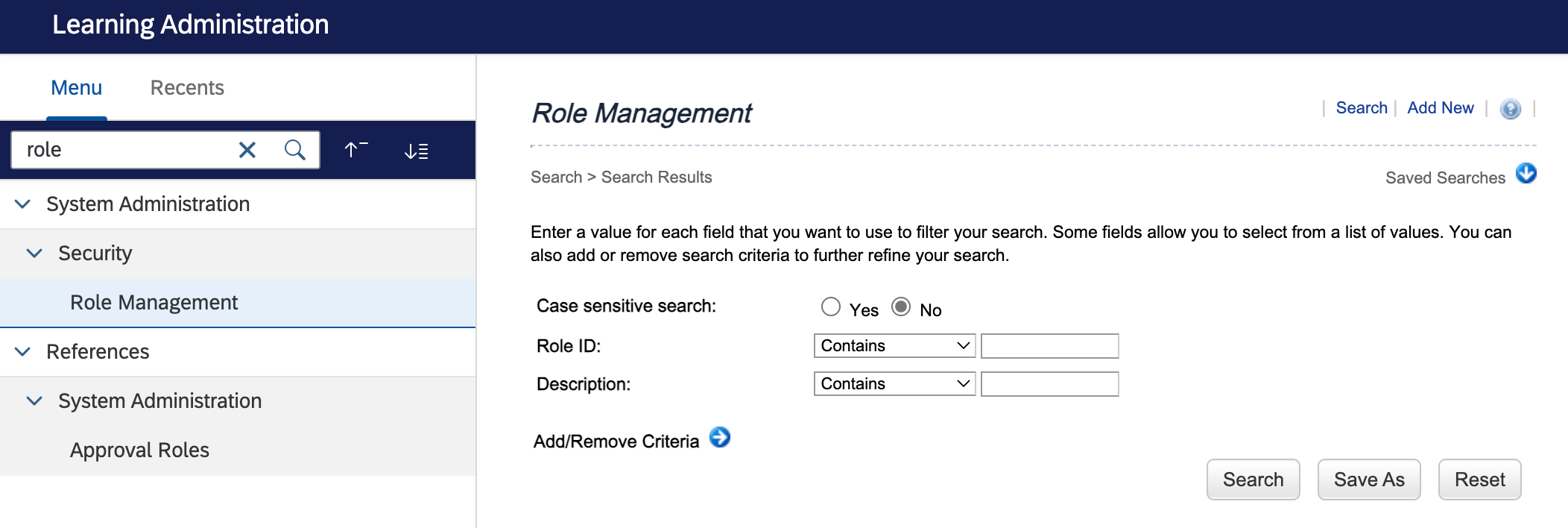This screenshot has width=1568, height=528.
Task: Open Approval Roles in the menu tree
Action: coord(139,450)
